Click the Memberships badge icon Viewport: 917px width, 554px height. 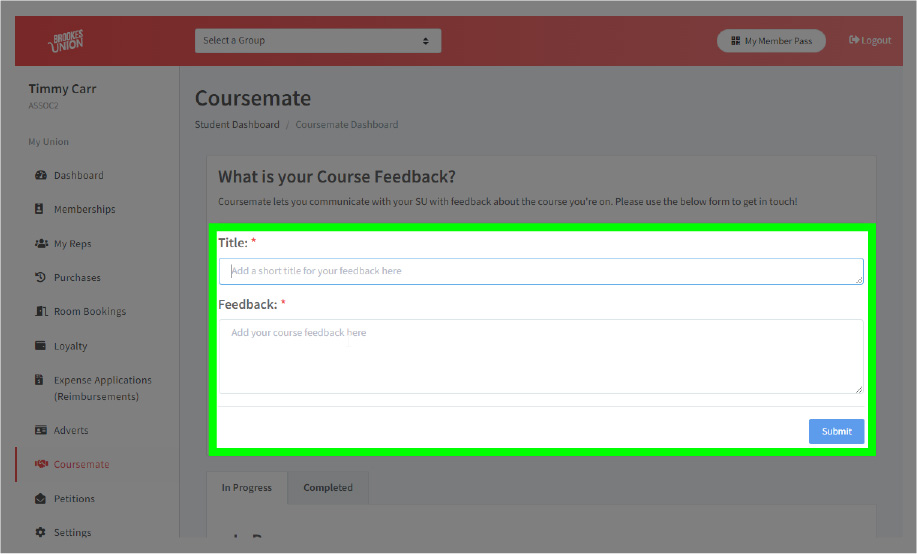(x=41, y=210)
